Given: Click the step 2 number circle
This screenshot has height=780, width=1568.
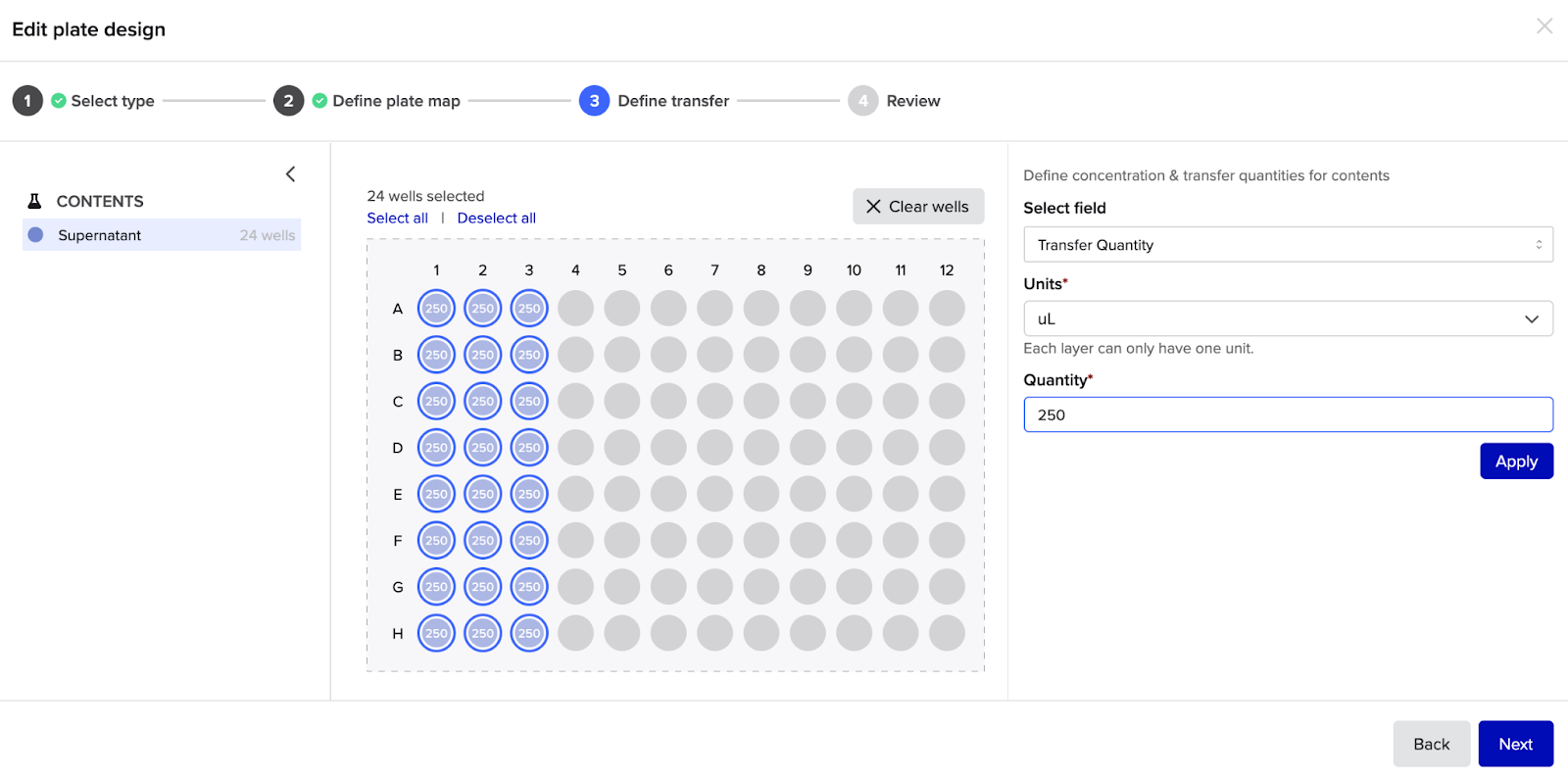Looking at the screenshot, I should (288, 101).
